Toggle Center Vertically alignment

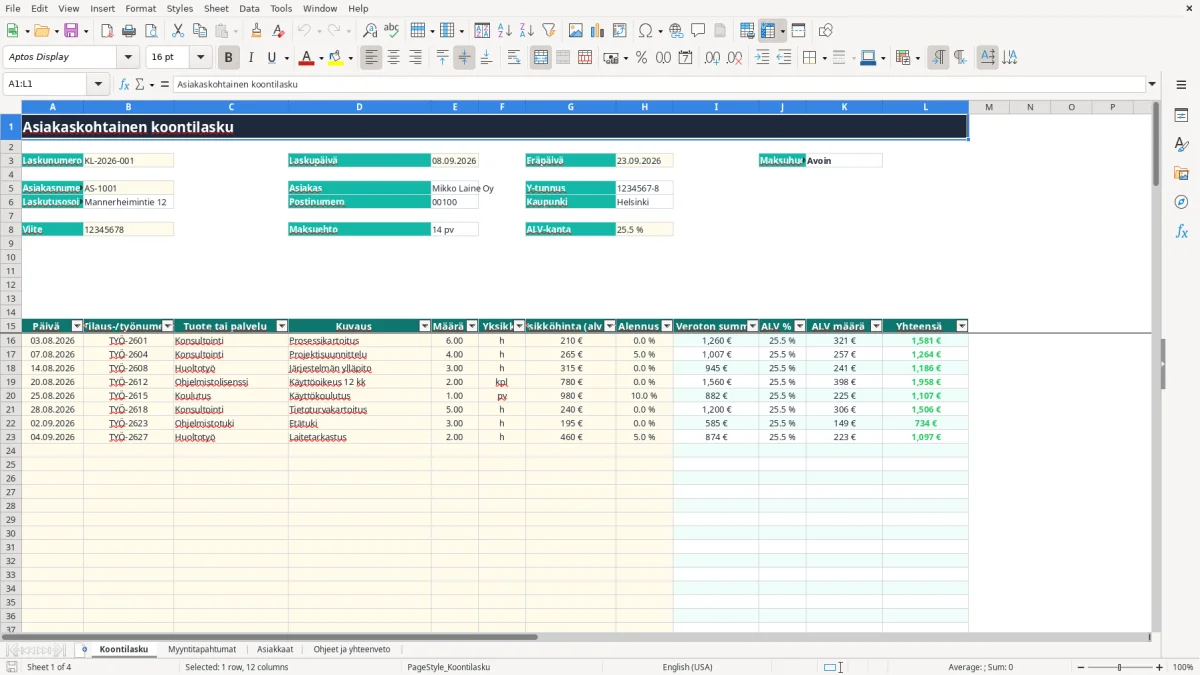464,58
